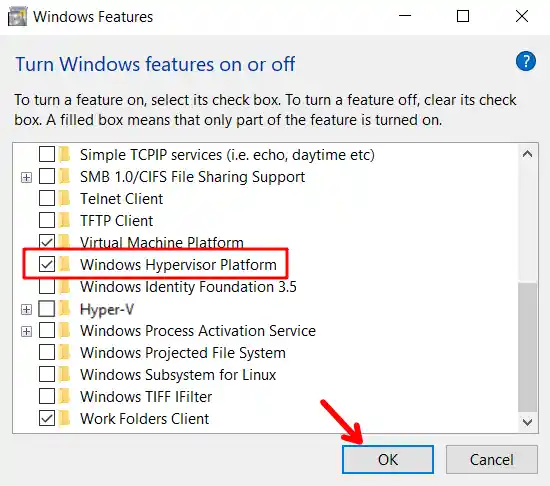Select Windows Subsystem for Linux label

(178, 375)
